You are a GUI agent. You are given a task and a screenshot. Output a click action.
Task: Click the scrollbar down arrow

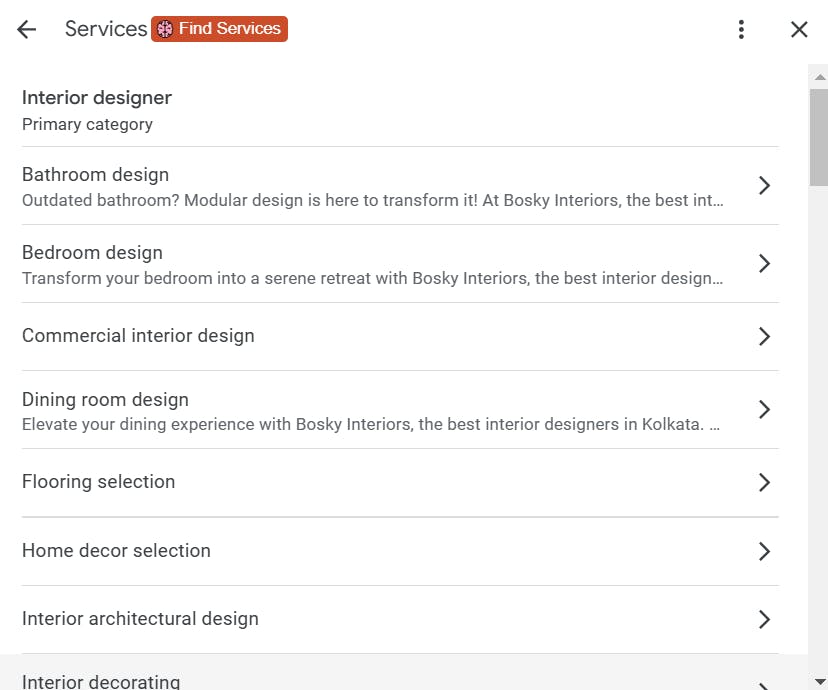coord(819,679)
